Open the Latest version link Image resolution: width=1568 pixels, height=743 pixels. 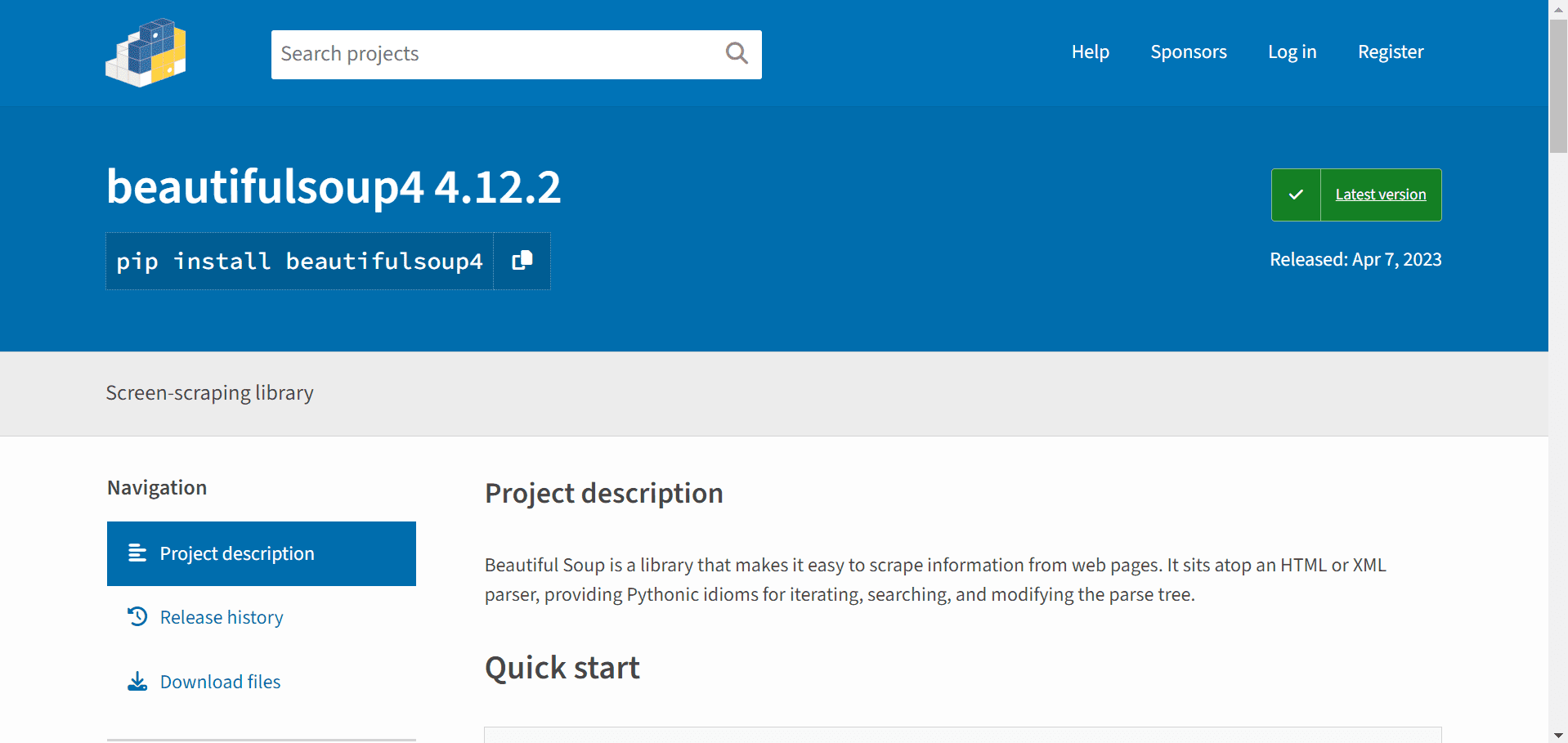click(1380, 195)
